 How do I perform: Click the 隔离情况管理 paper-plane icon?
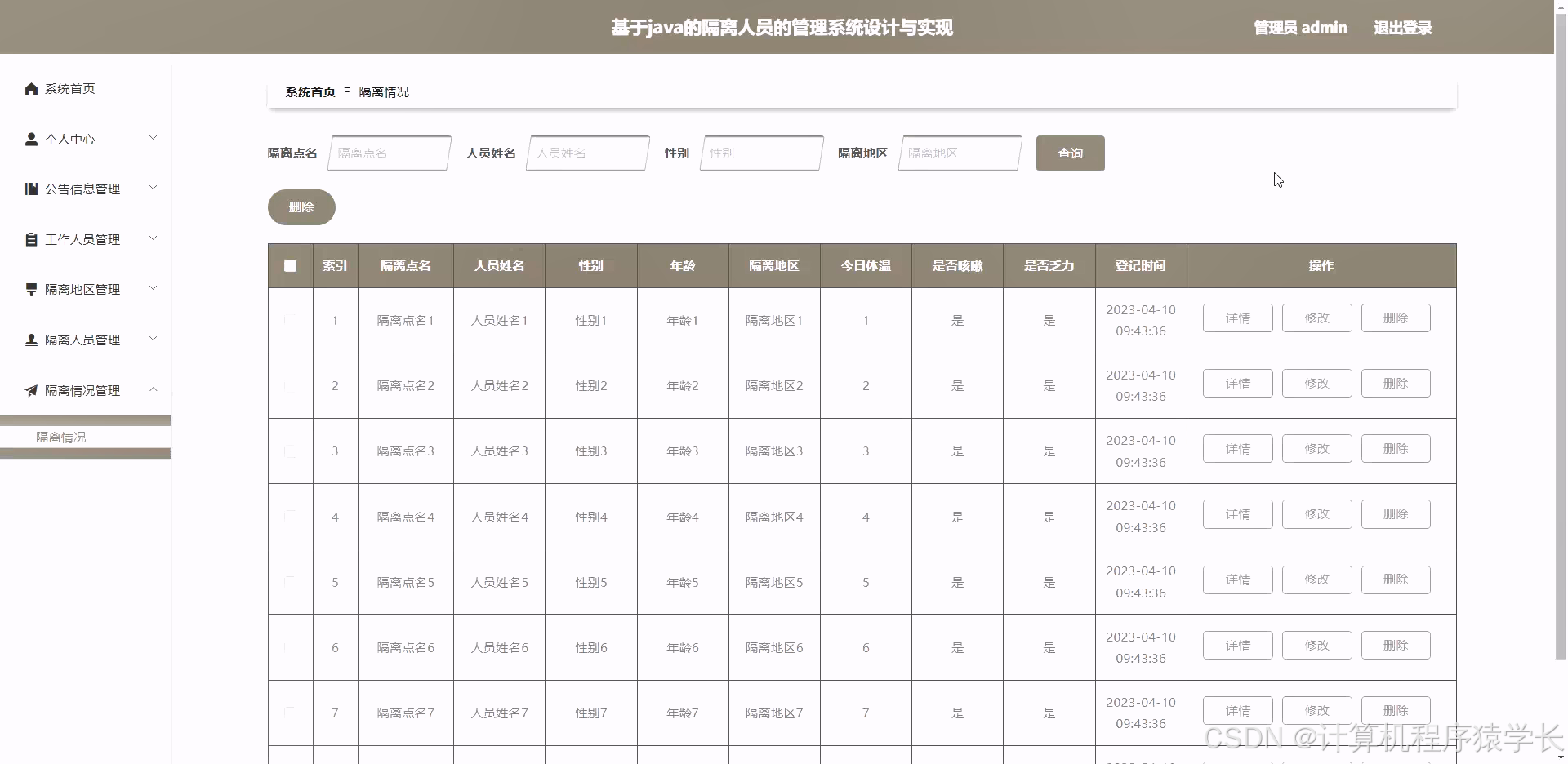31,390
